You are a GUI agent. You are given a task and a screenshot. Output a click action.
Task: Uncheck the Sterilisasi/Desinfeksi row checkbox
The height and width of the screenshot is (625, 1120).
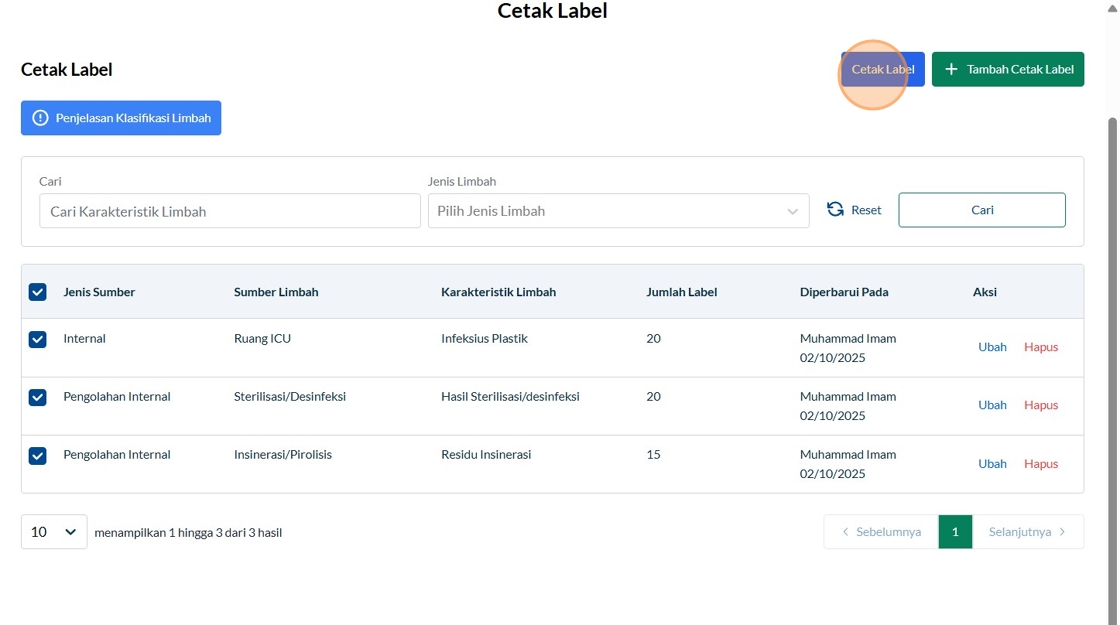(x=38, y=397)
